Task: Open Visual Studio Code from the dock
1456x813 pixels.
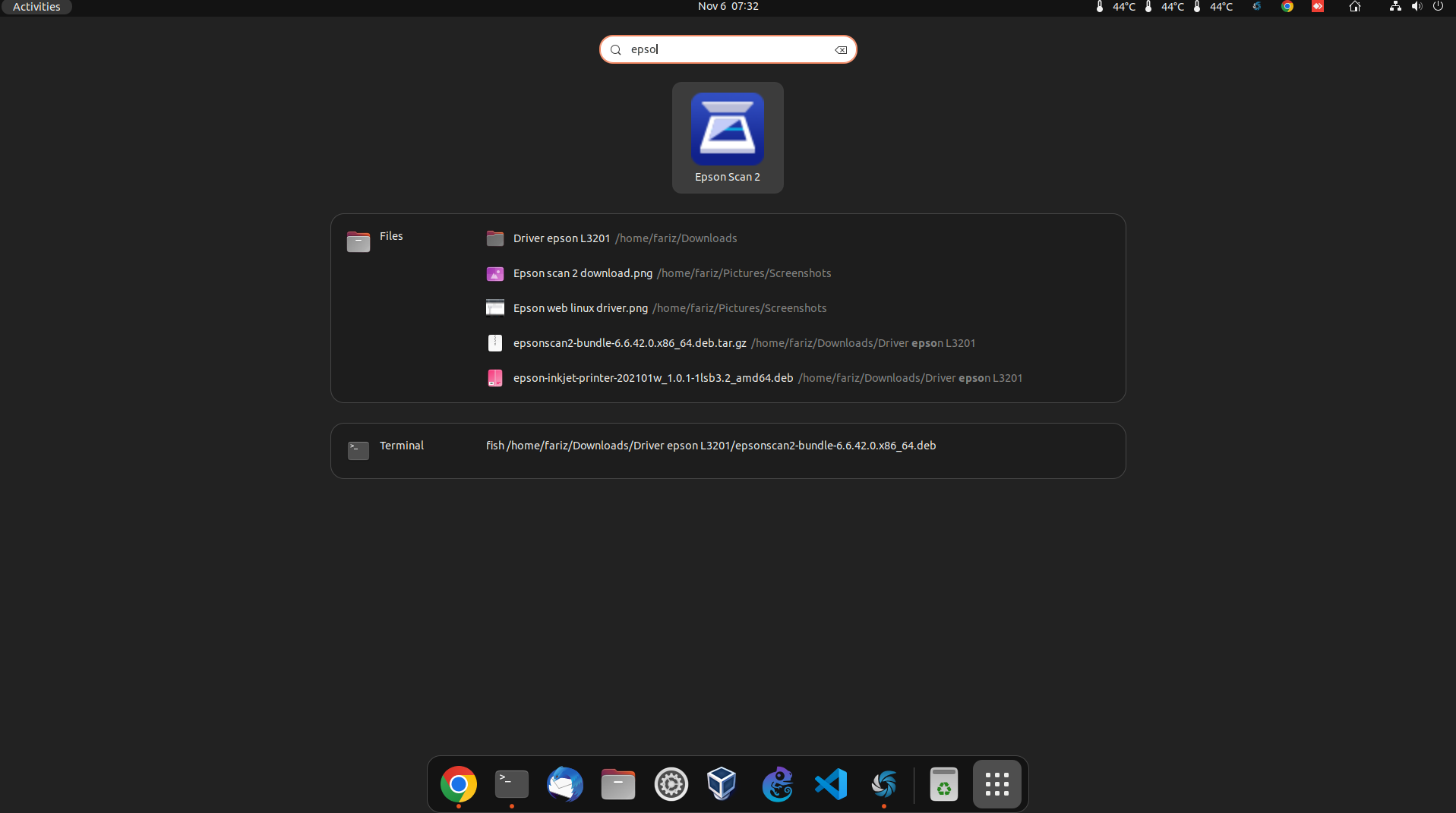Action: click(830, 783)
